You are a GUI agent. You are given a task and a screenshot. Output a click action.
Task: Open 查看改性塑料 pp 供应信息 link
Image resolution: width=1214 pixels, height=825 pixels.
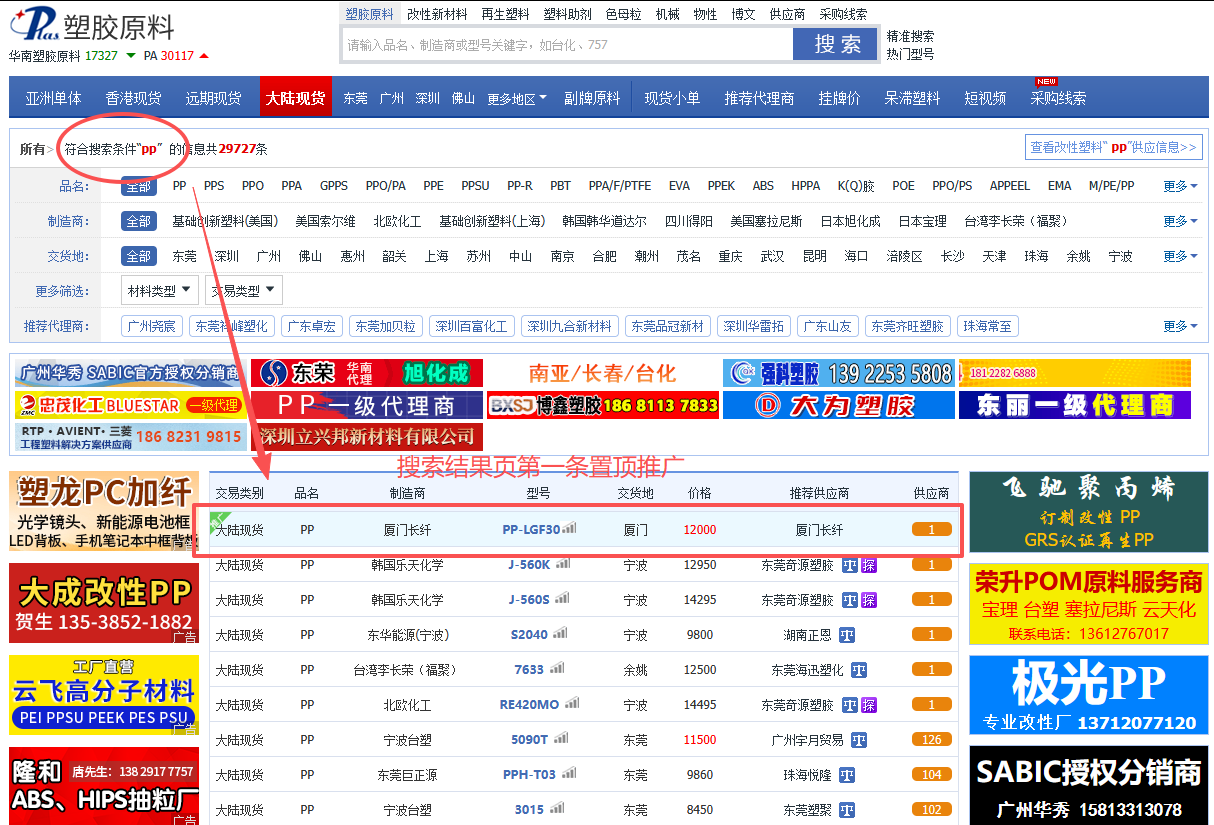pos(1113,147)
